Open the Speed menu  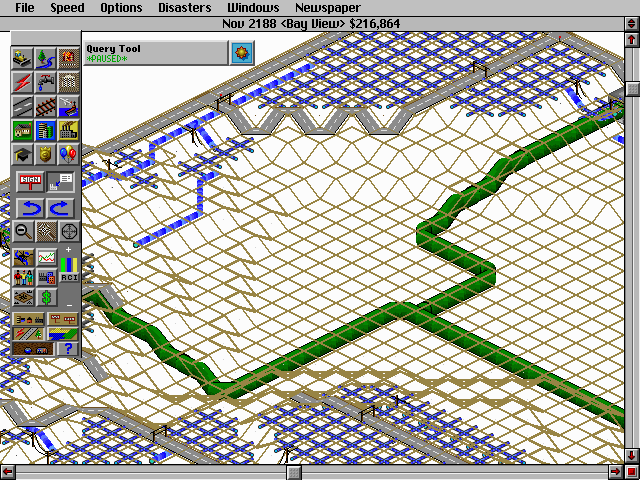(67, 8)
